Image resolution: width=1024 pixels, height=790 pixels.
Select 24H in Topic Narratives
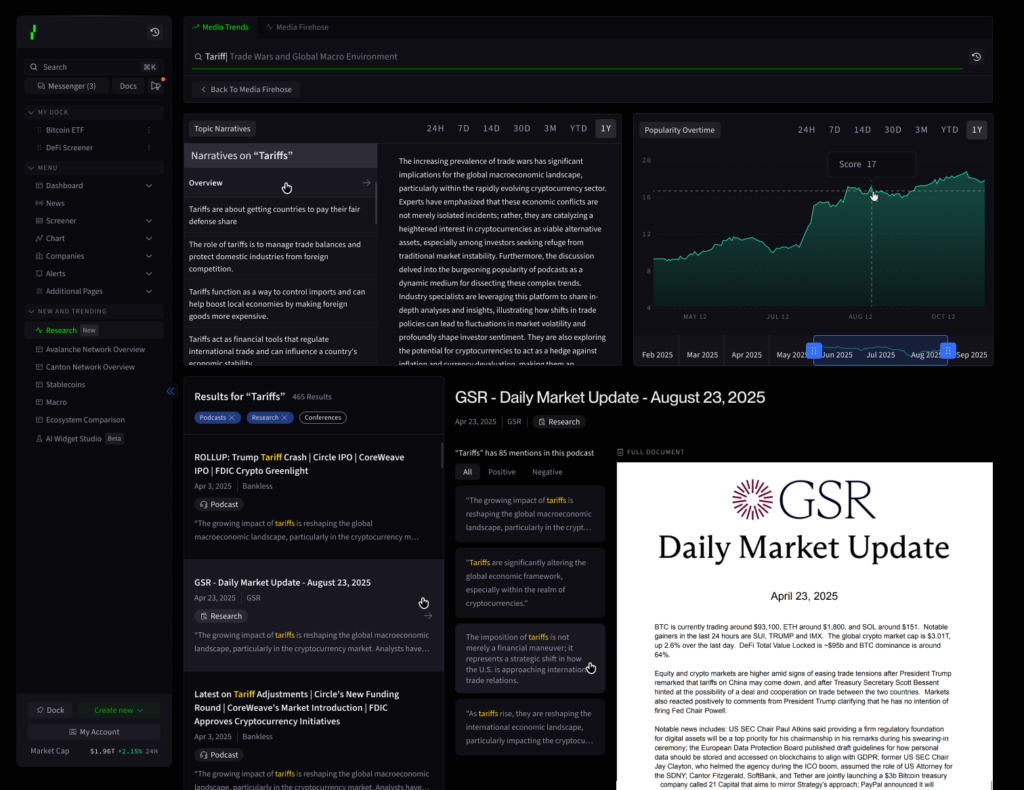coord(435,129)
